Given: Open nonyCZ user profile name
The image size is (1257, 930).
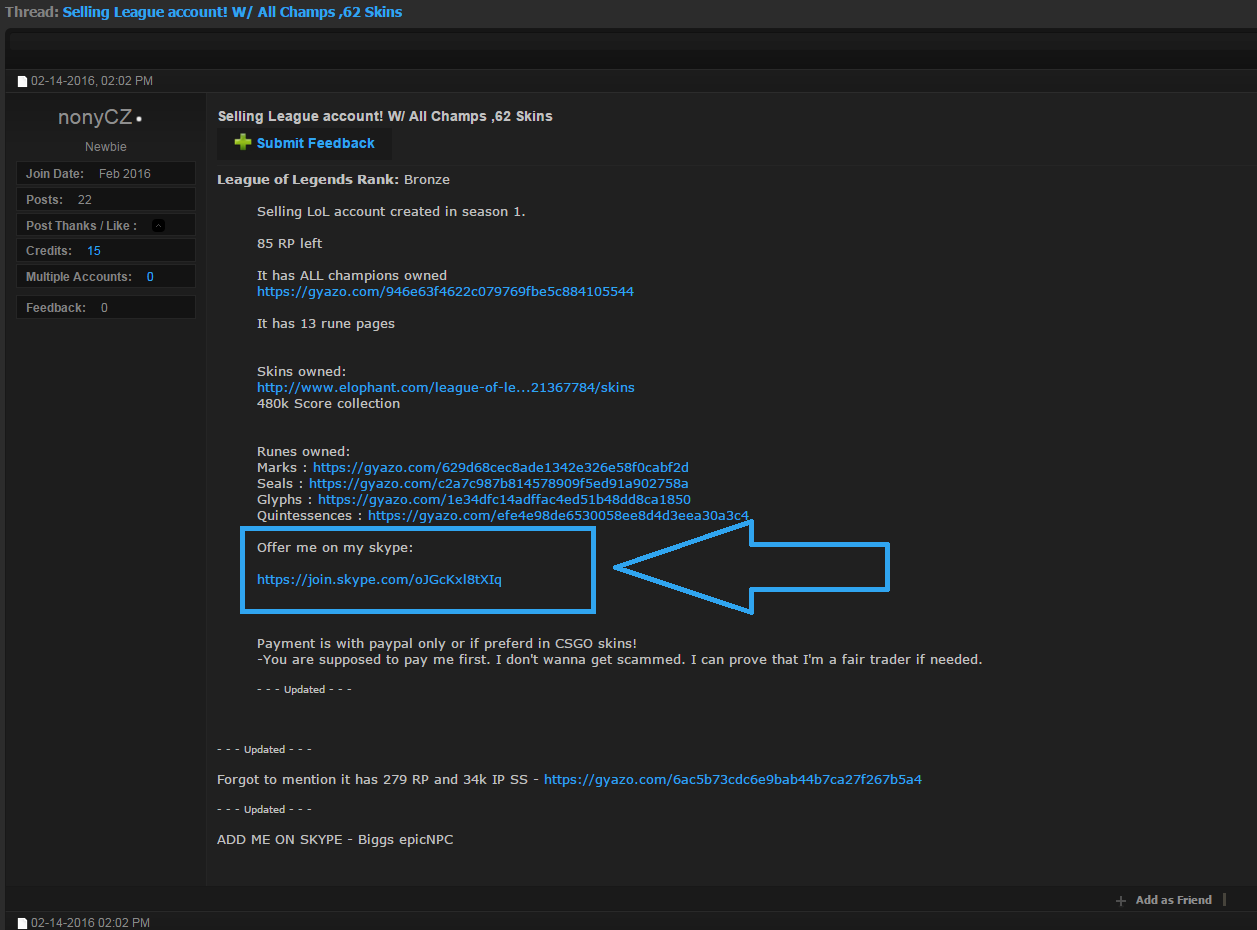Looking at the screenshot, I should pyautogui.click(x=95, y=117).
